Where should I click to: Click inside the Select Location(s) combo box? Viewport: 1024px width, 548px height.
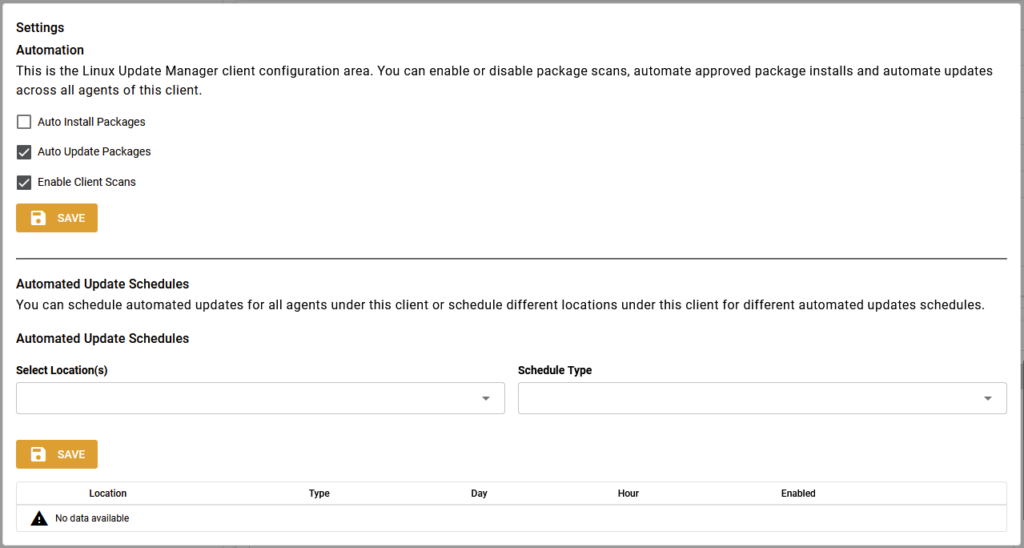261,398
